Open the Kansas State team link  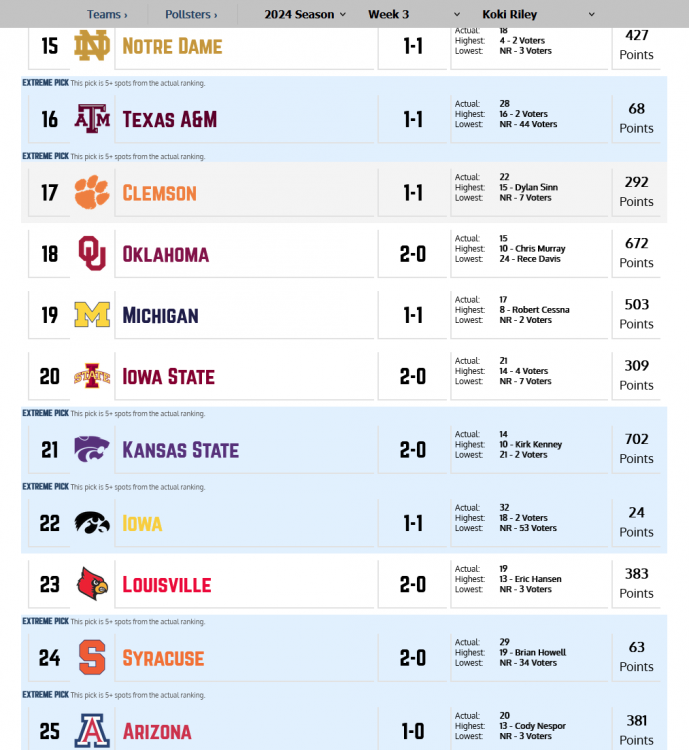180,450
